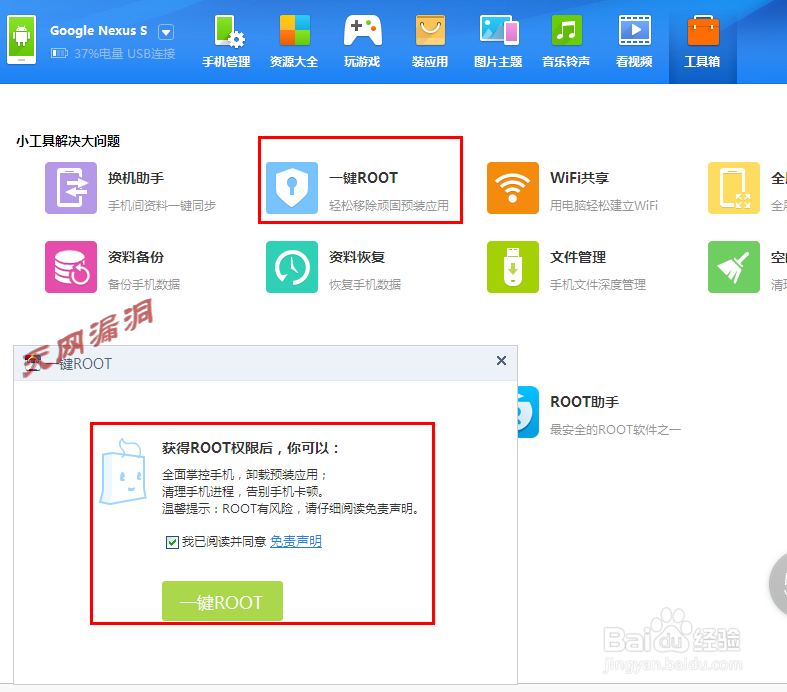787x692 pixels.
Task: Open the 文件管理 file management icon
Action: click(x=512, y=267)
